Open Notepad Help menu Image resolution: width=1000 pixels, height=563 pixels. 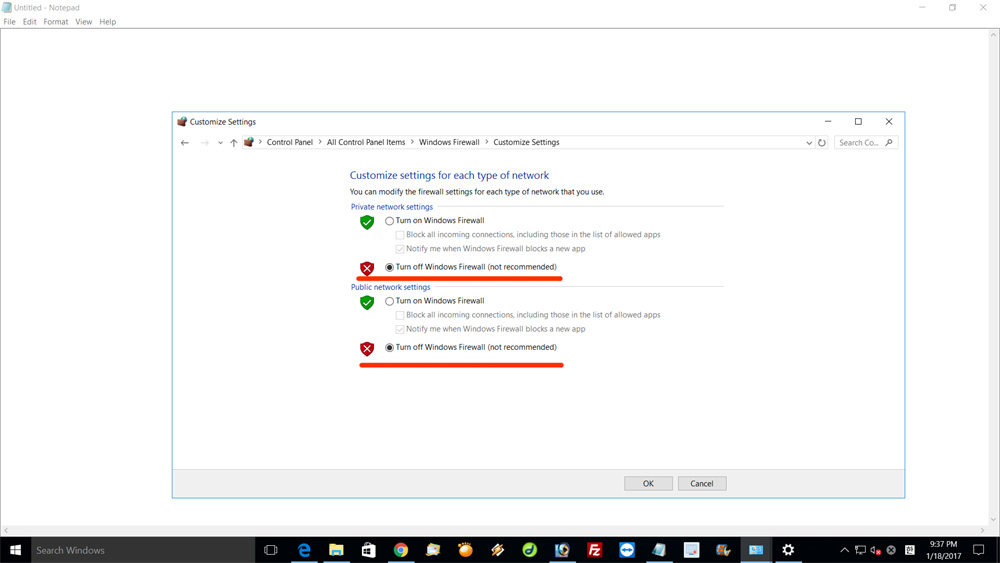[x=108, y=22]
